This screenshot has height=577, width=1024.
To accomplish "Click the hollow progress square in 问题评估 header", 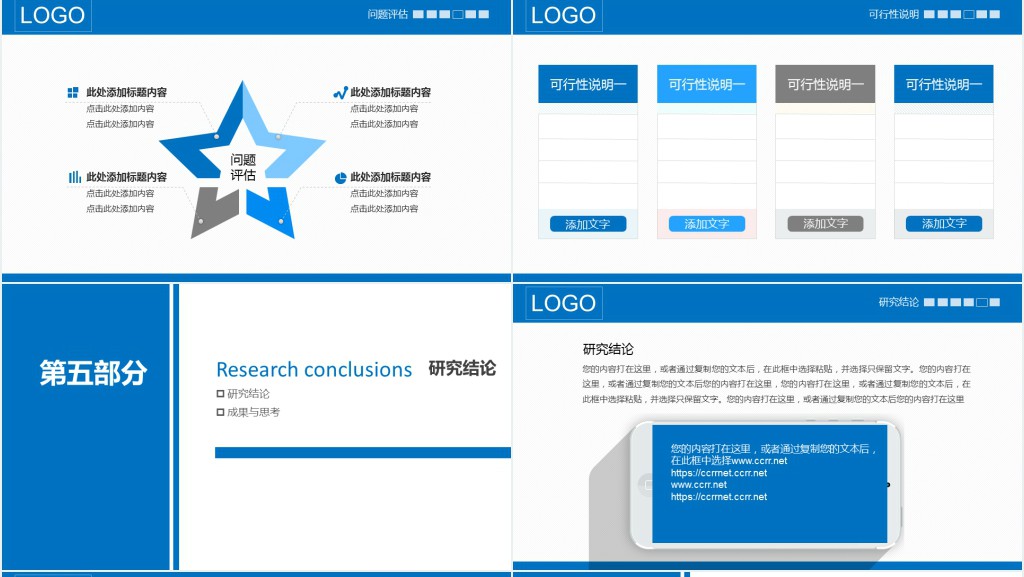I will point(458,15).
